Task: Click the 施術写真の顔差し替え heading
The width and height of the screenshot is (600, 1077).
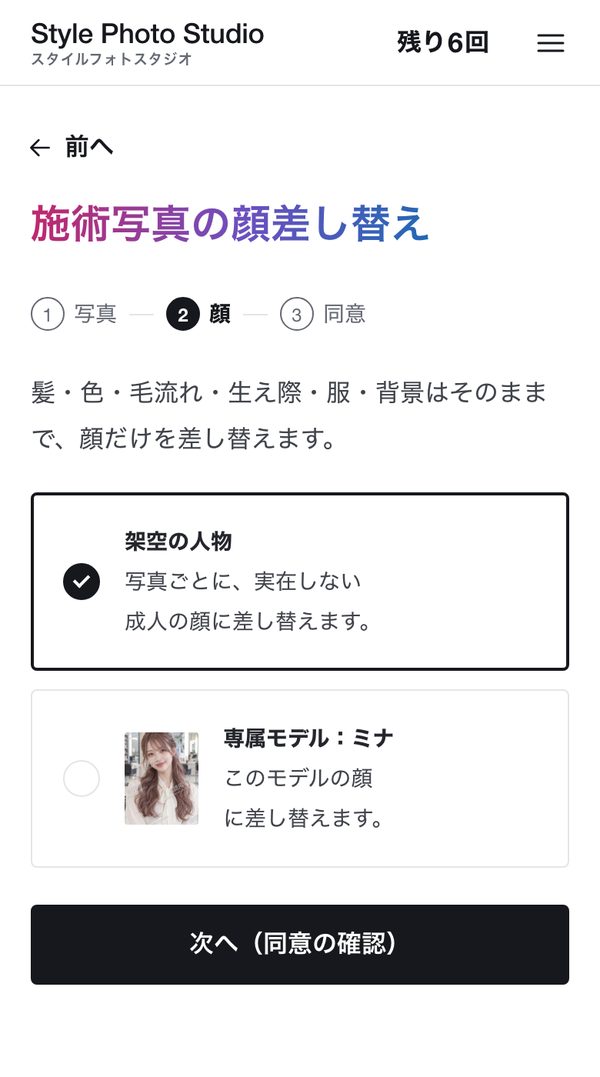Action: (x=230, y=224)
